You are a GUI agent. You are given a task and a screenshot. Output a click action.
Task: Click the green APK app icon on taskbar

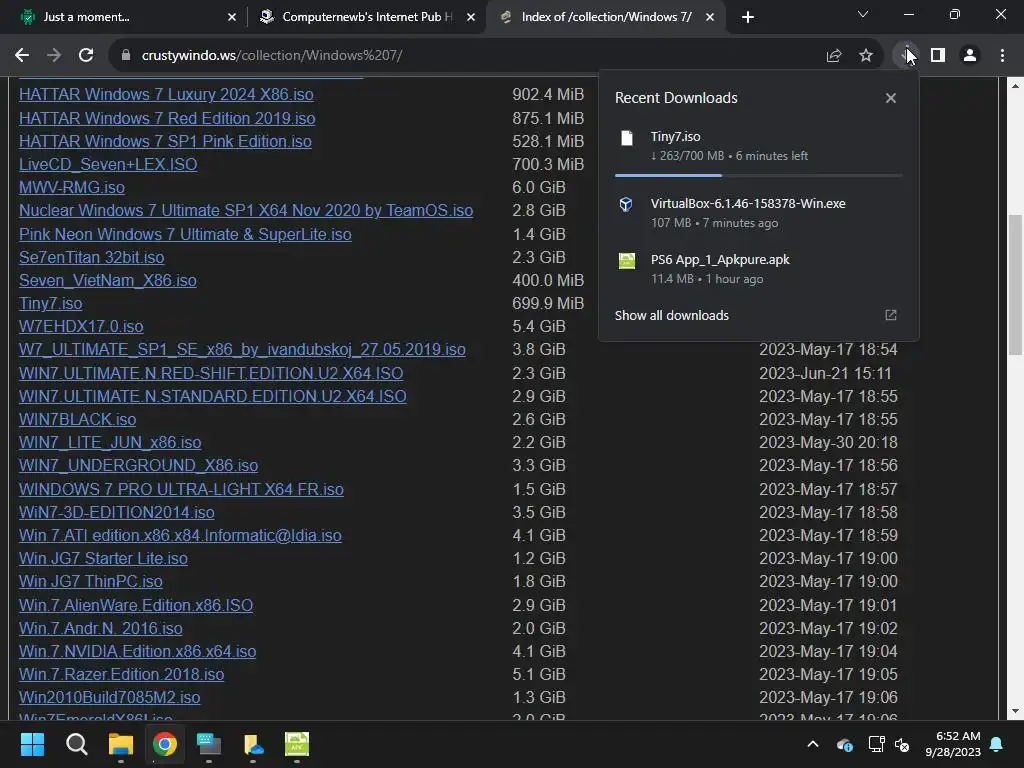pyautogui.click(x=297, y=744)
